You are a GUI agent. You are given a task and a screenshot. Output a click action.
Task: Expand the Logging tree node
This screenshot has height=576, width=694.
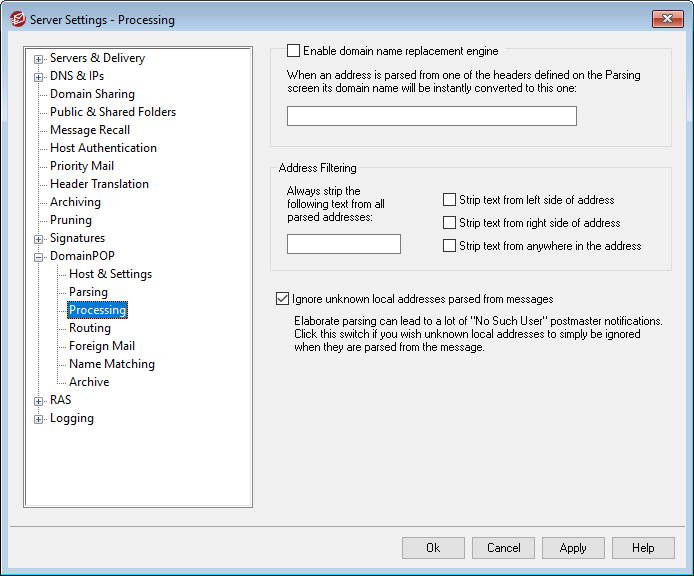click(39, 418)
